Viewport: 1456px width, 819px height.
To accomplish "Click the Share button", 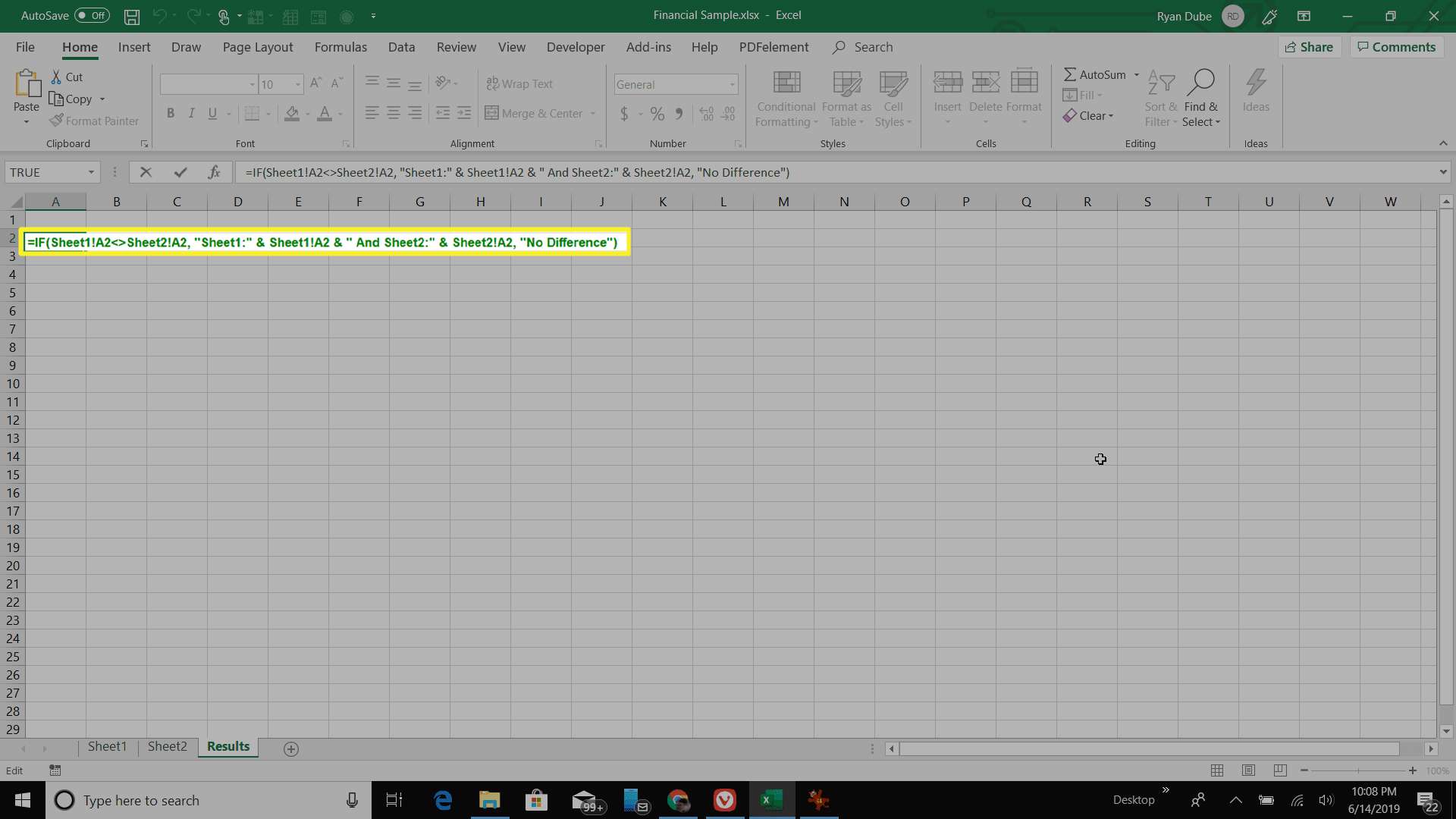I will pos(1313,46).
